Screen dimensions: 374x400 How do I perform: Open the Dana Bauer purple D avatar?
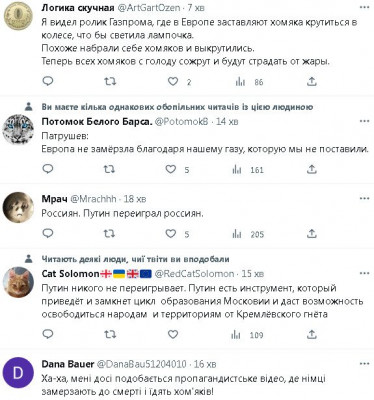18,373
